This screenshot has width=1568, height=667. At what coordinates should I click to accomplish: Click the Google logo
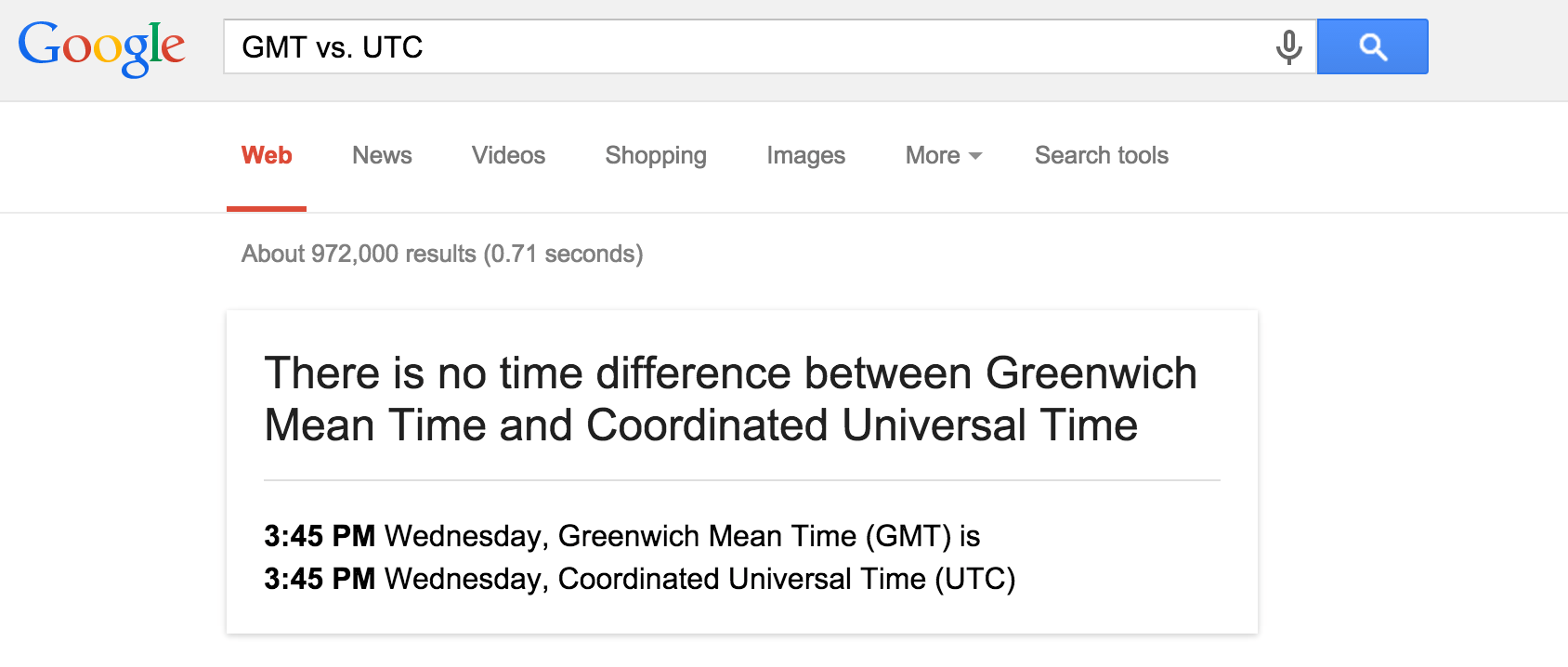101,46
